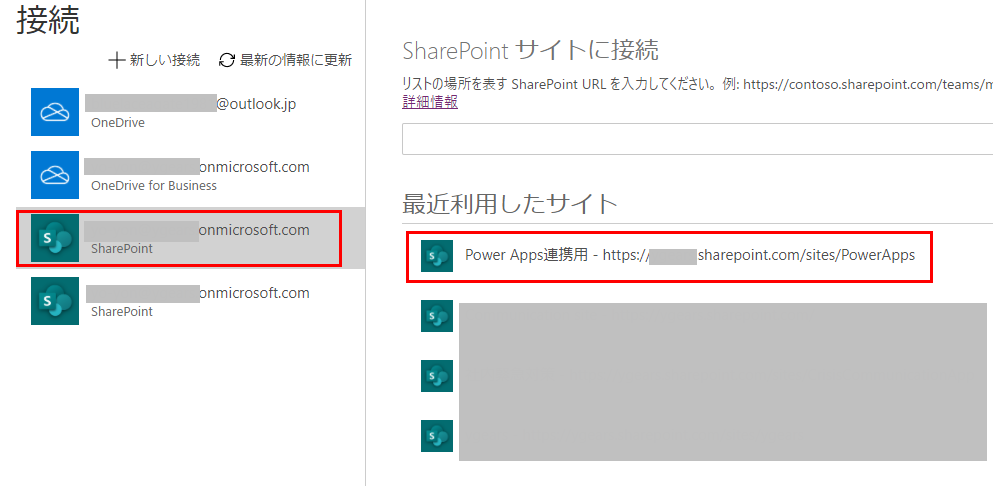
Task: Click the SharePoint URL input field
Action: coord(697,139)
